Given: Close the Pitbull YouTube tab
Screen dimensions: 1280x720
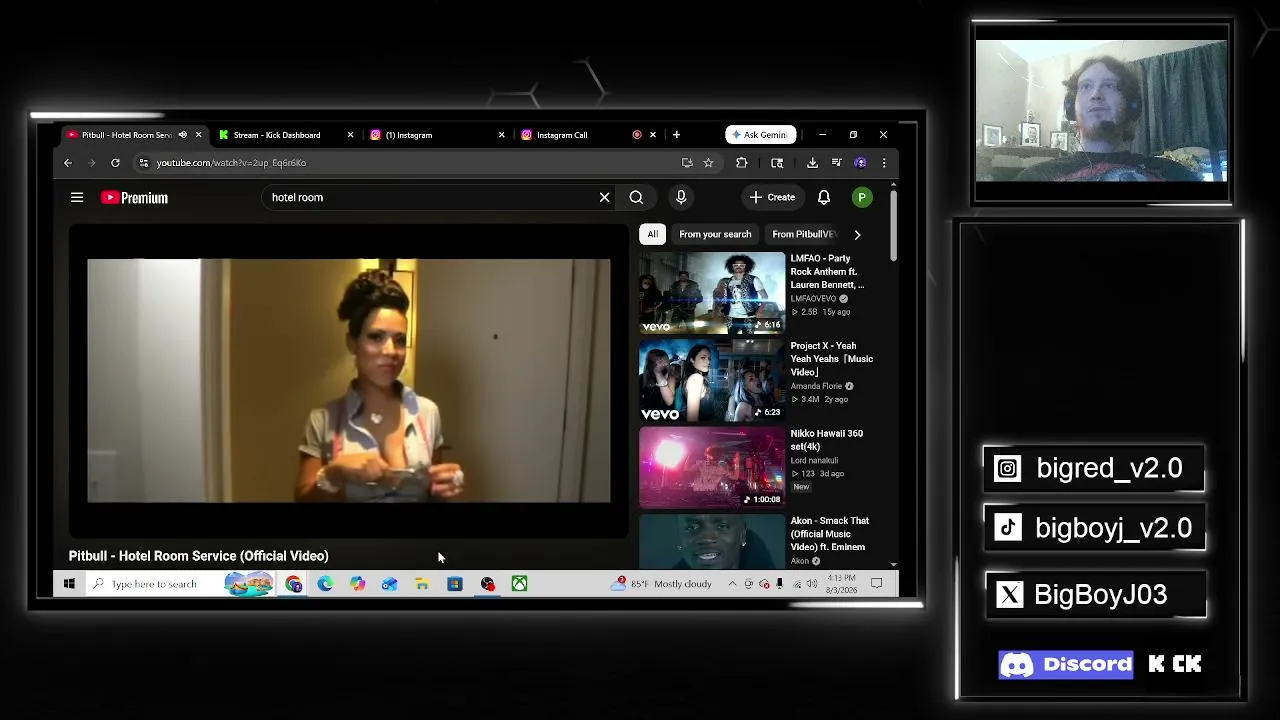Looking at the screenshot, I should coord(198,135).
